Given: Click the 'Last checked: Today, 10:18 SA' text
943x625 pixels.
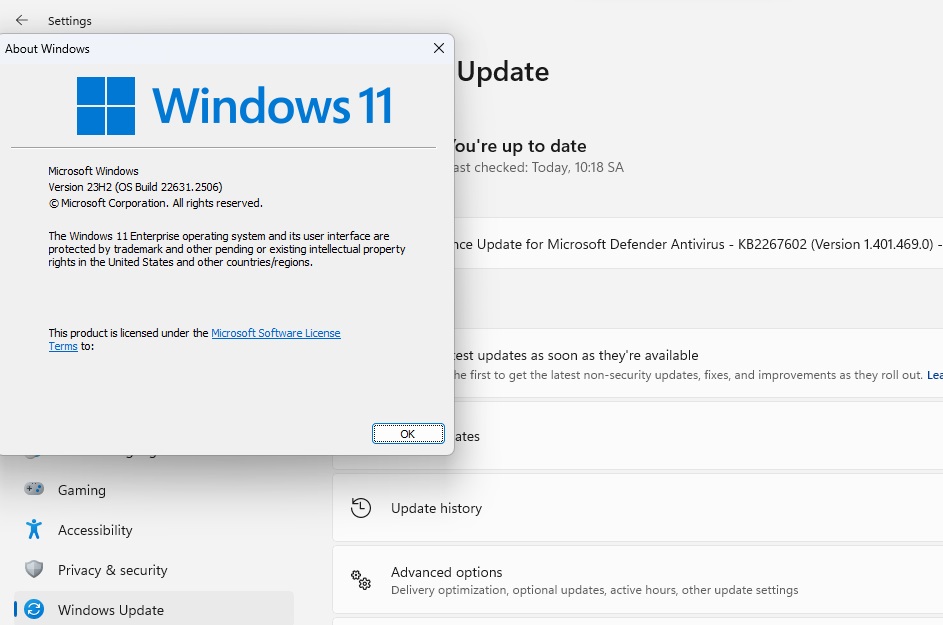Looking at the screenshot, I should (537, 167).
